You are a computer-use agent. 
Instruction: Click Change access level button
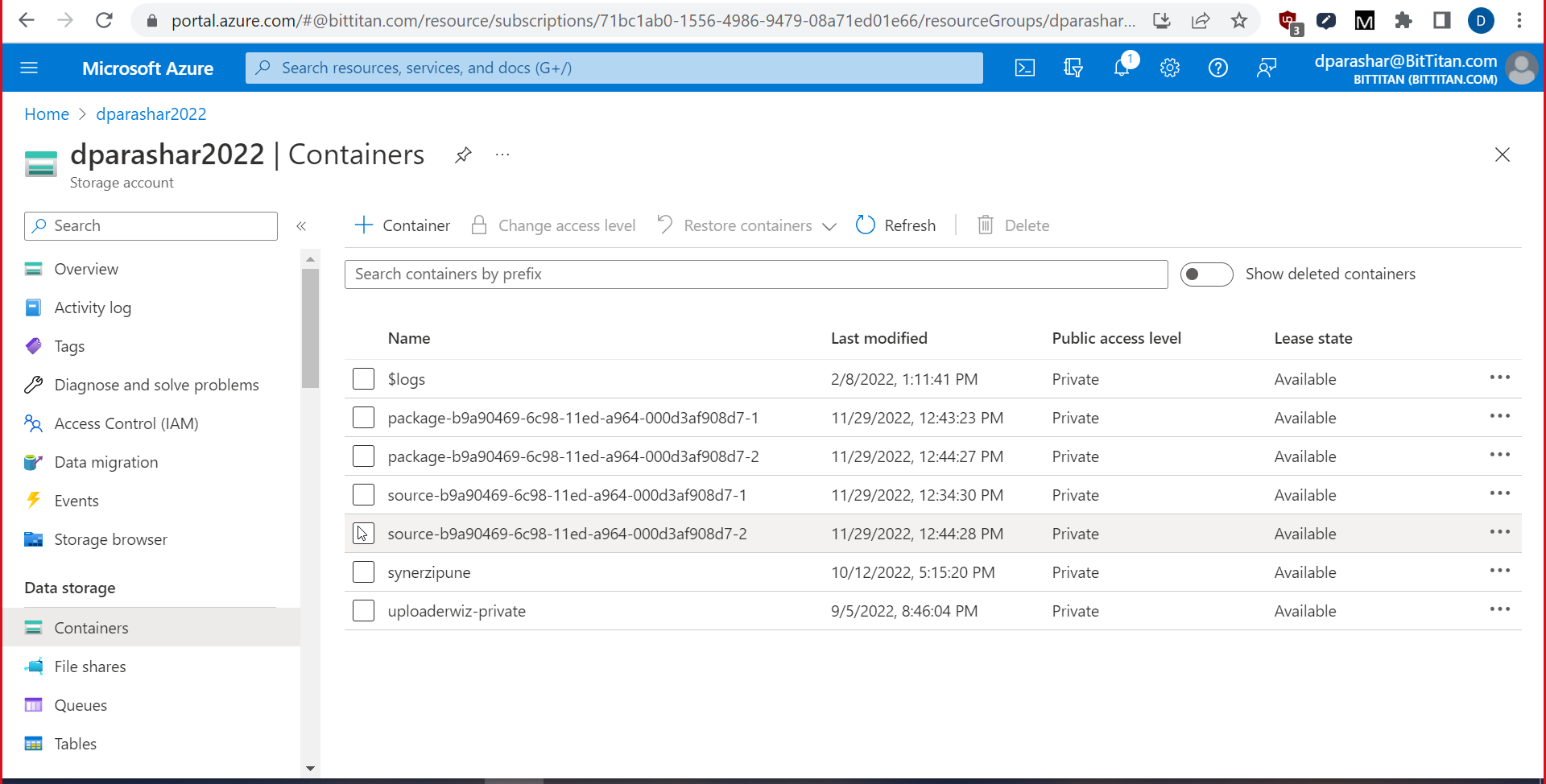pos(553,226)
